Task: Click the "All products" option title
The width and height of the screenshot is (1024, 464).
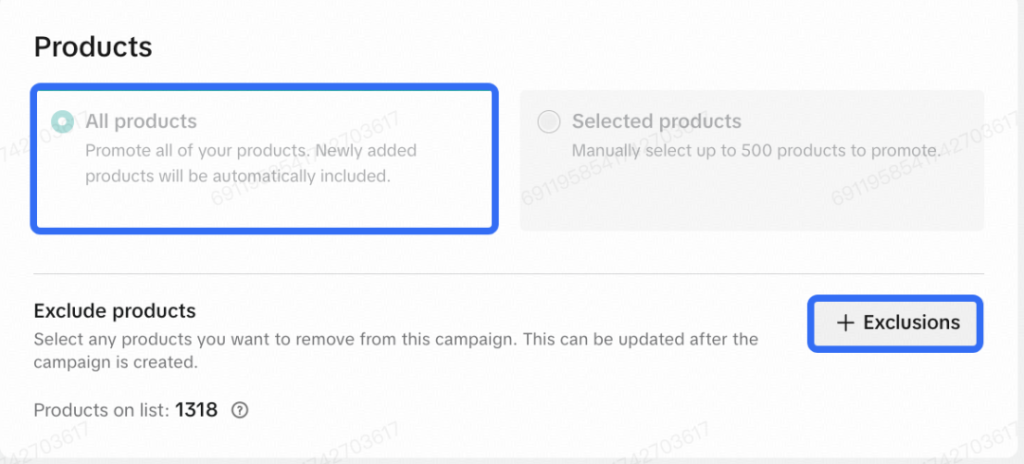Action: tap(141, 122)
